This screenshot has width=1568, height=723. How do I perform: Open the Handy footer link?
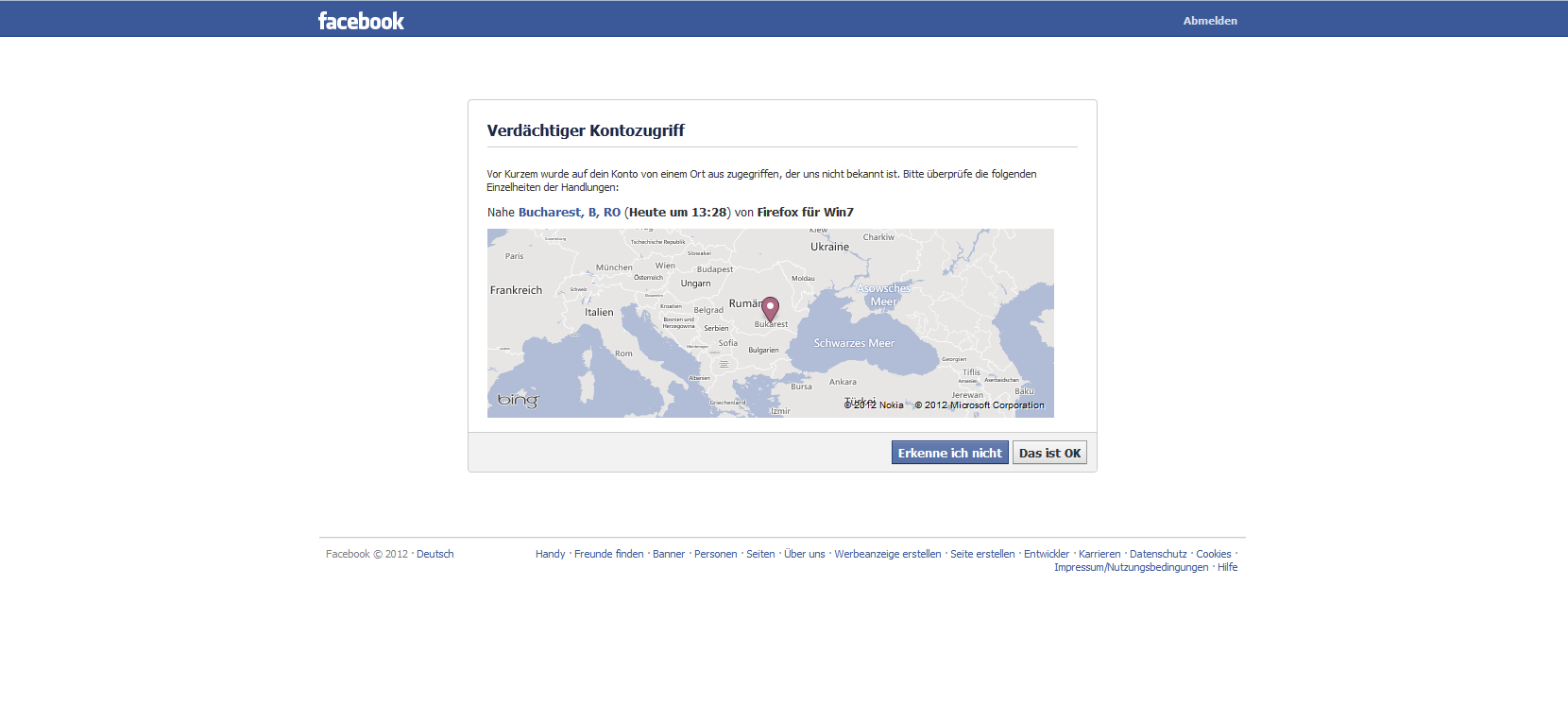[x=551, y=554]
